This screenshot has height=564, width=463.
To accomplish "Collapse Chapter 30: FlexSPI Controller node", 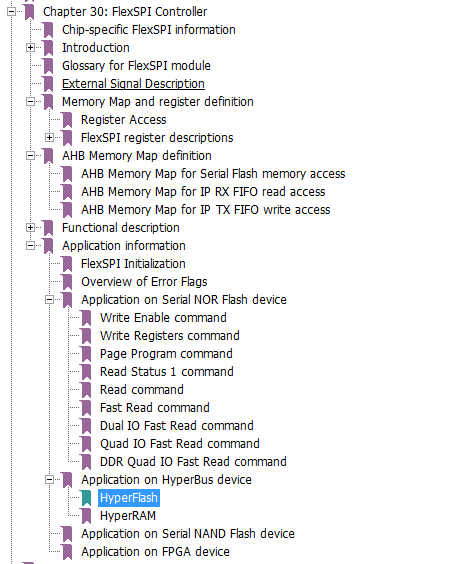I will click(x=12, y=12).
